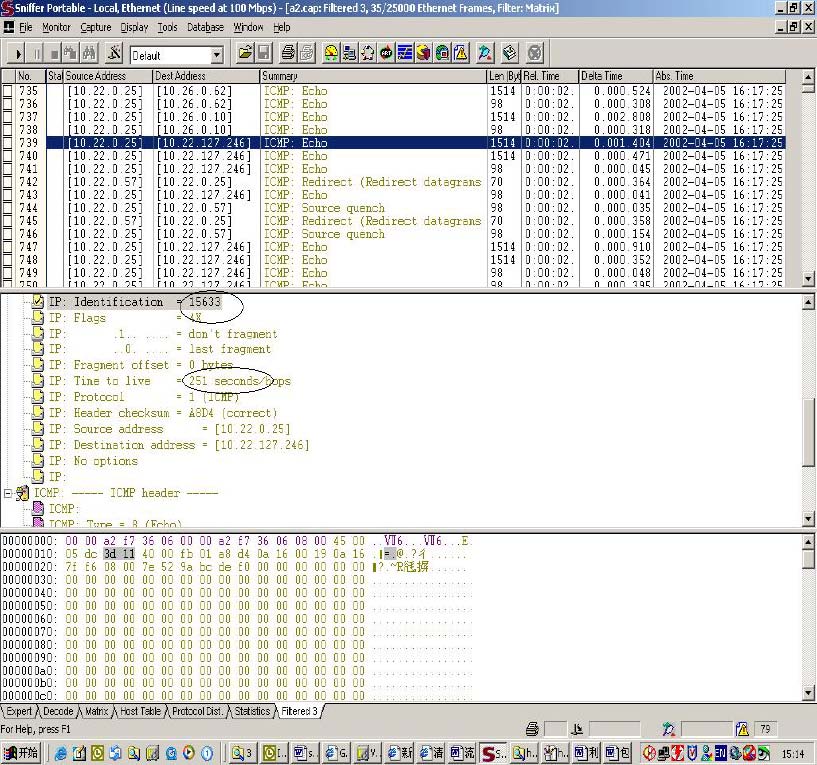Switch to the Protocol Dist. tab

coord(197,711)
